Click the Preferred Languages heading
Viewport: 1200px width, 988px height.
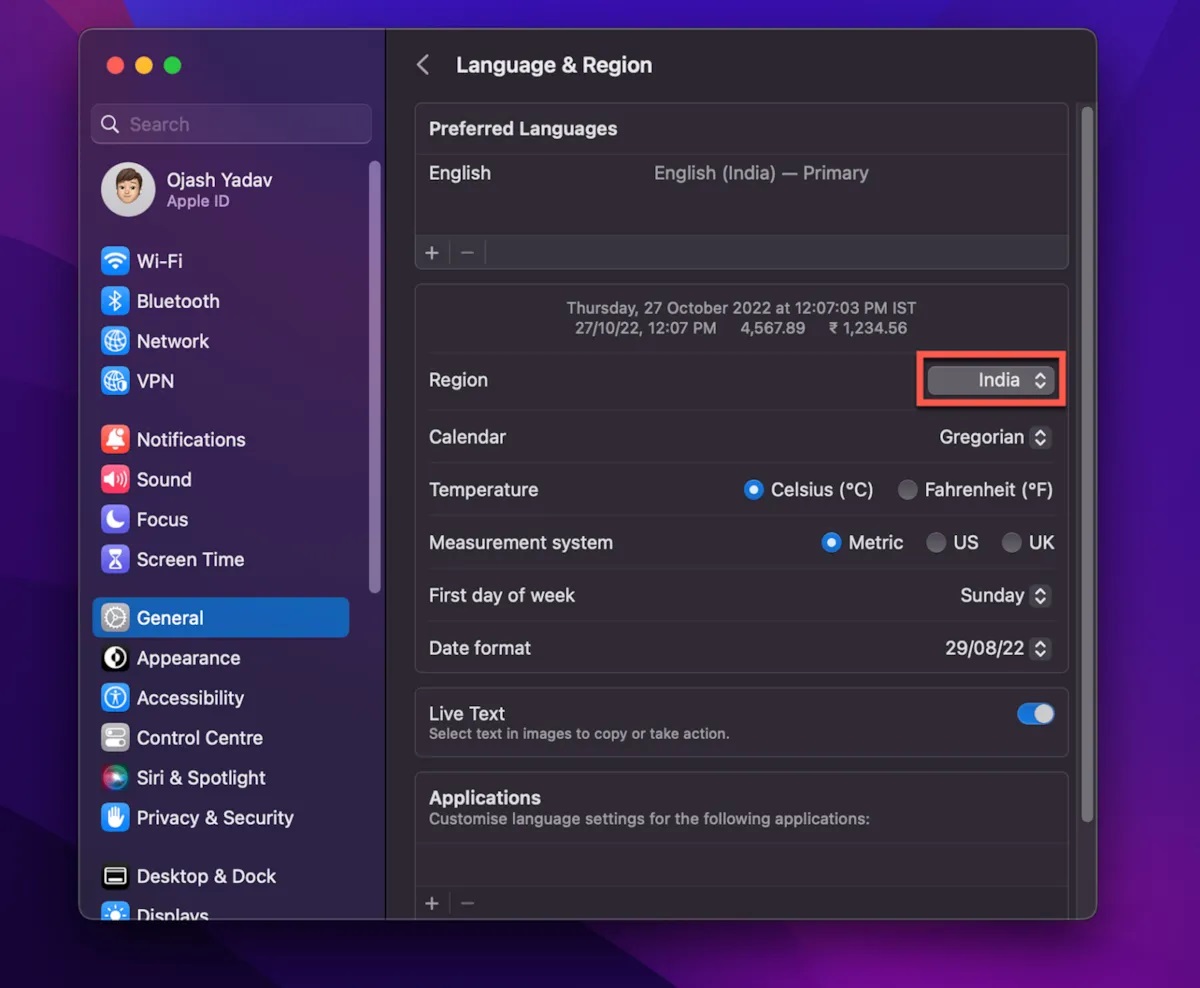(523, 129)
